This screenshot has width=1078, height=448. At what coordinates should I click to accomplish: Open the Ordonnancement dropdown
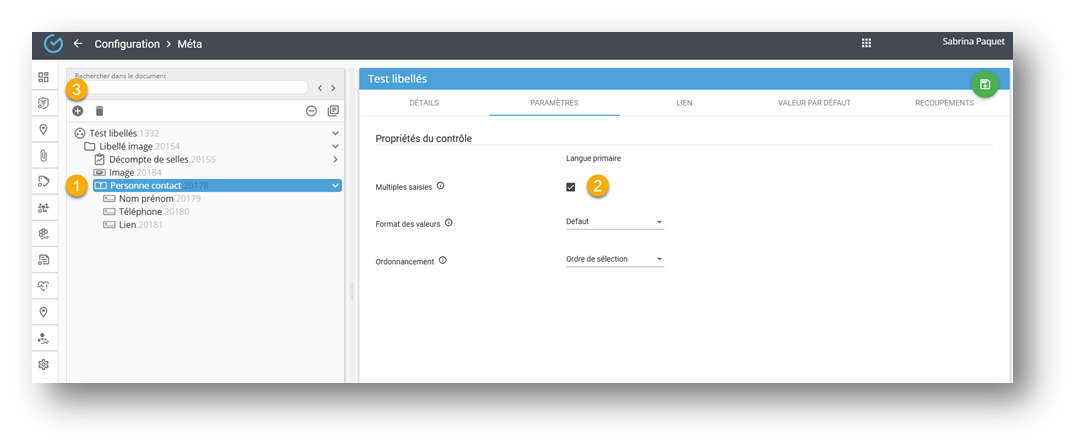(x=614, y=259)
